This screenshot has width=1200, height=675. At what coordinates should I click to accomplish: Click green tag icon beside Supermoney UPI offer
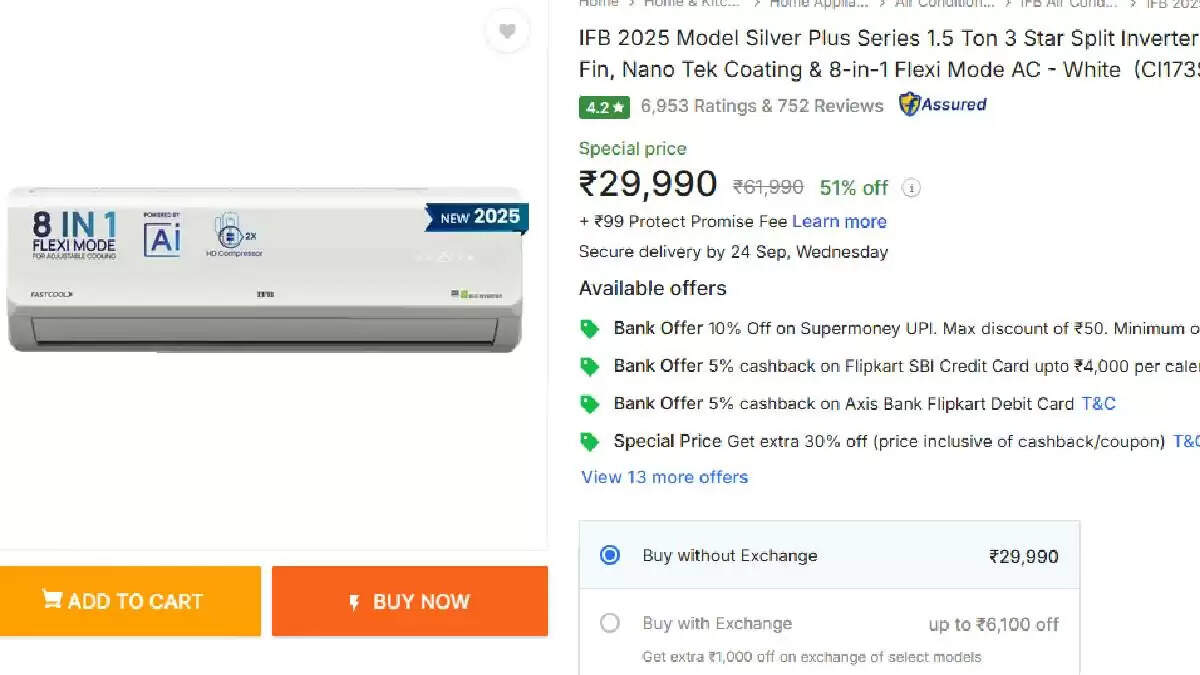point(589,328)
